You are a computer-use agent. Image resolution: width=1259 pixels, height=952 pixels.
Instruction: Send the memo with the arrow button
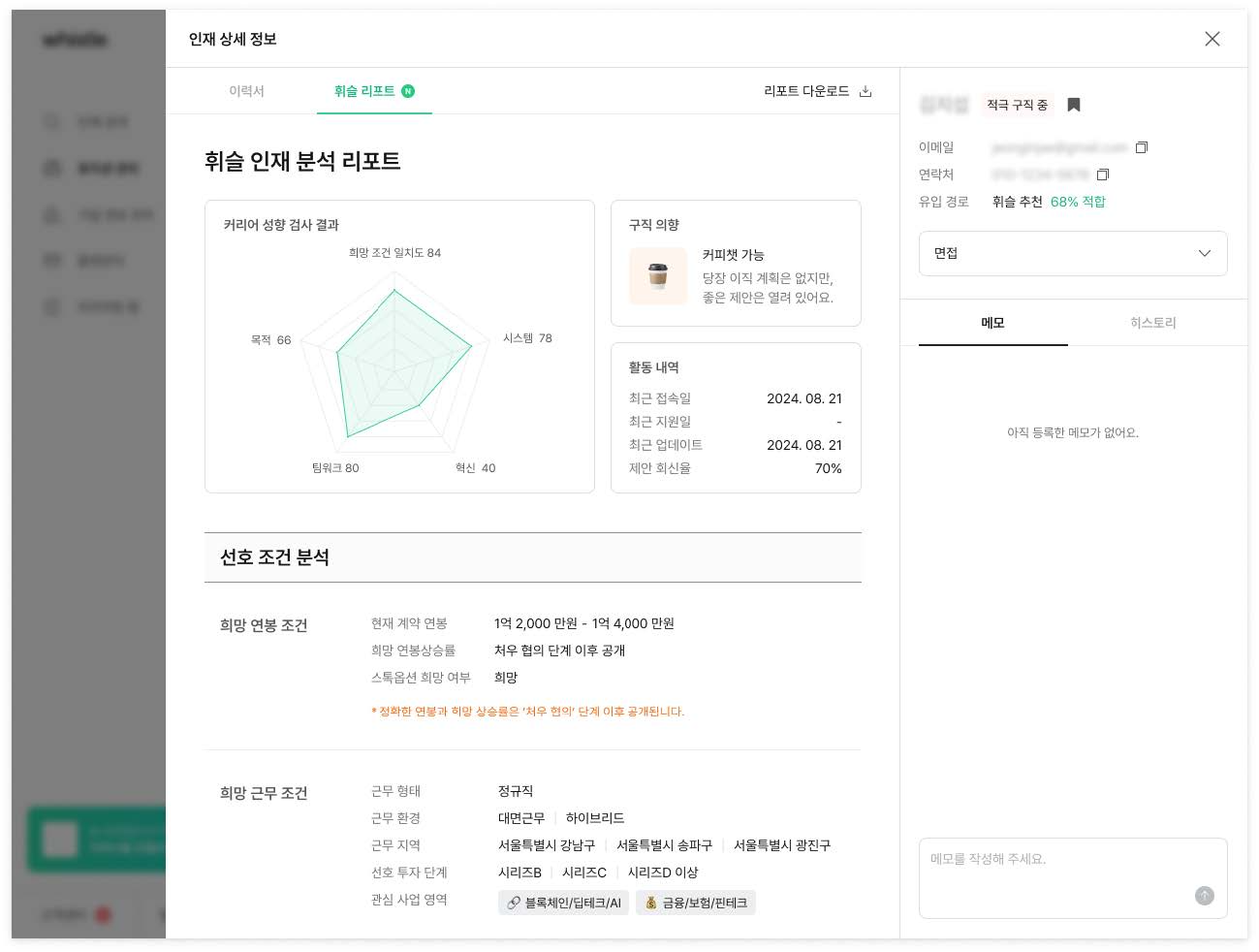(1204, 896)
